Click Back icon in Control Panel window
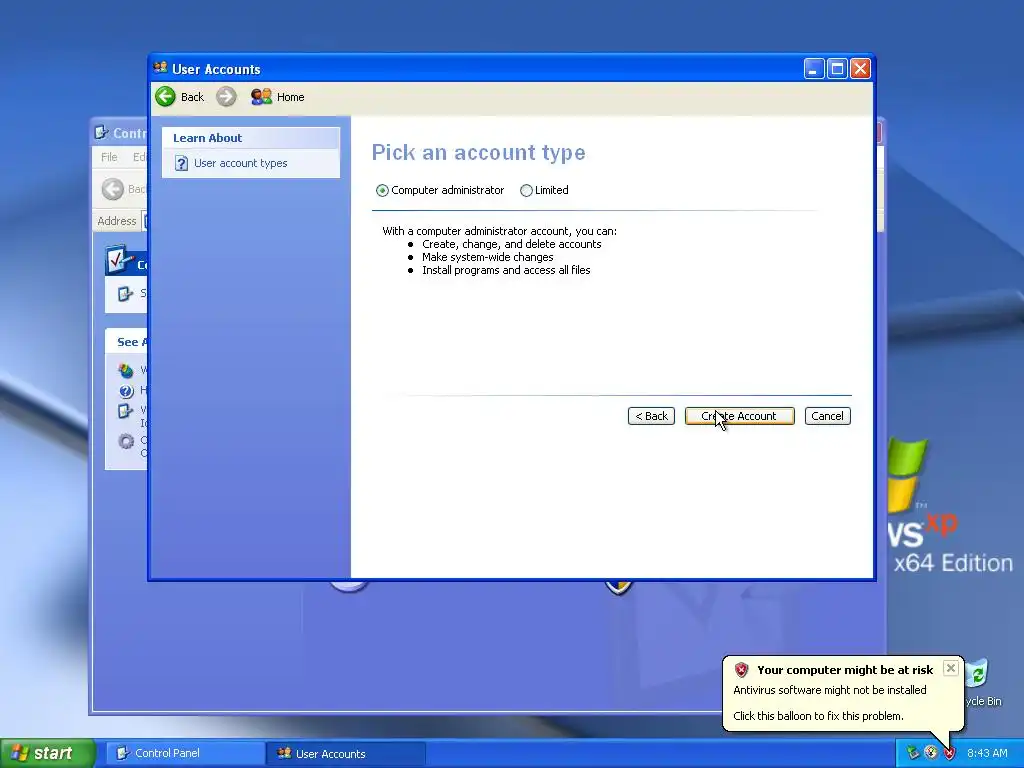1024x768 pixels. coord(112,189)
